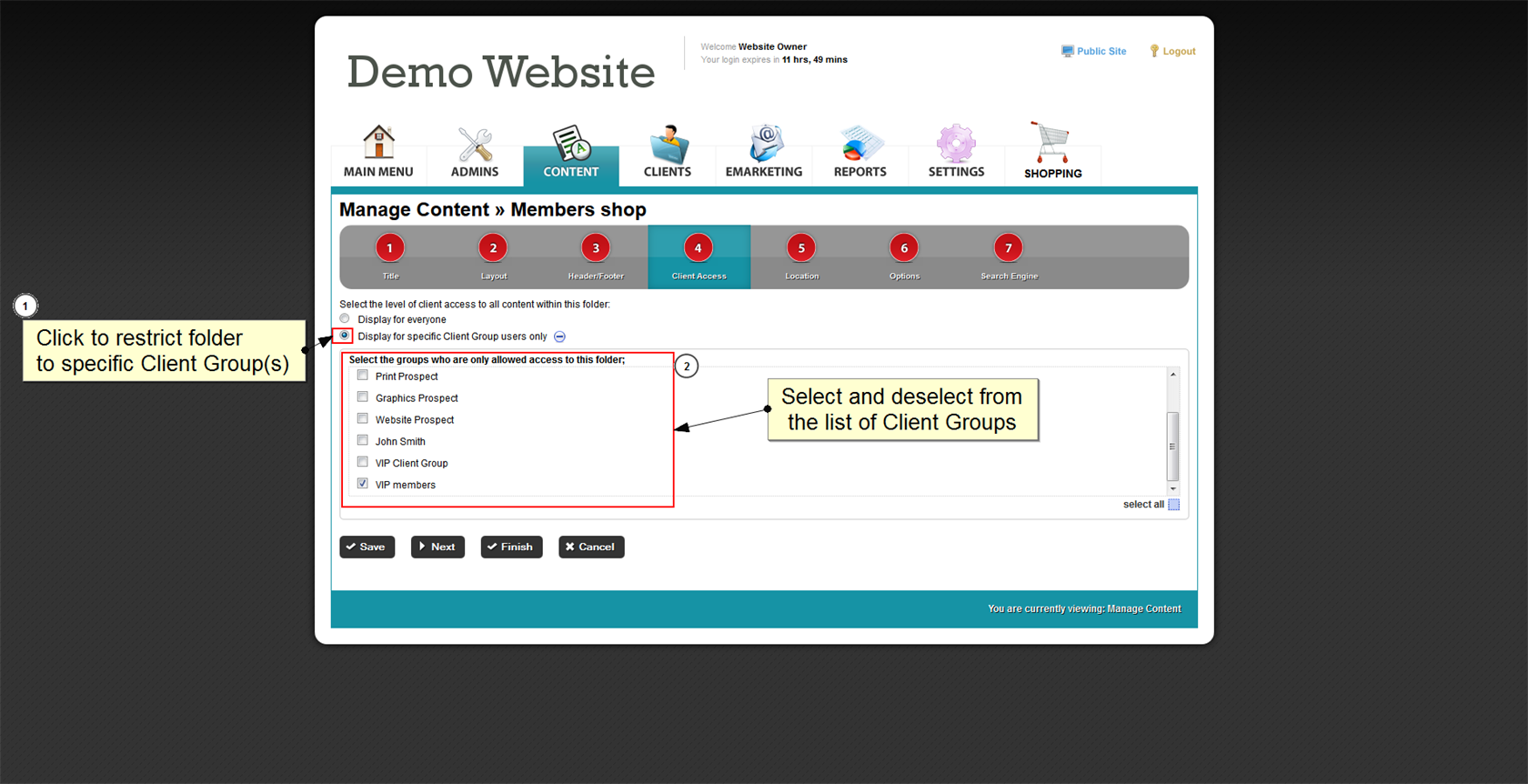The image size is (1528, 784).
Task: Open the Reports chart icon
Action: point(859,144)
